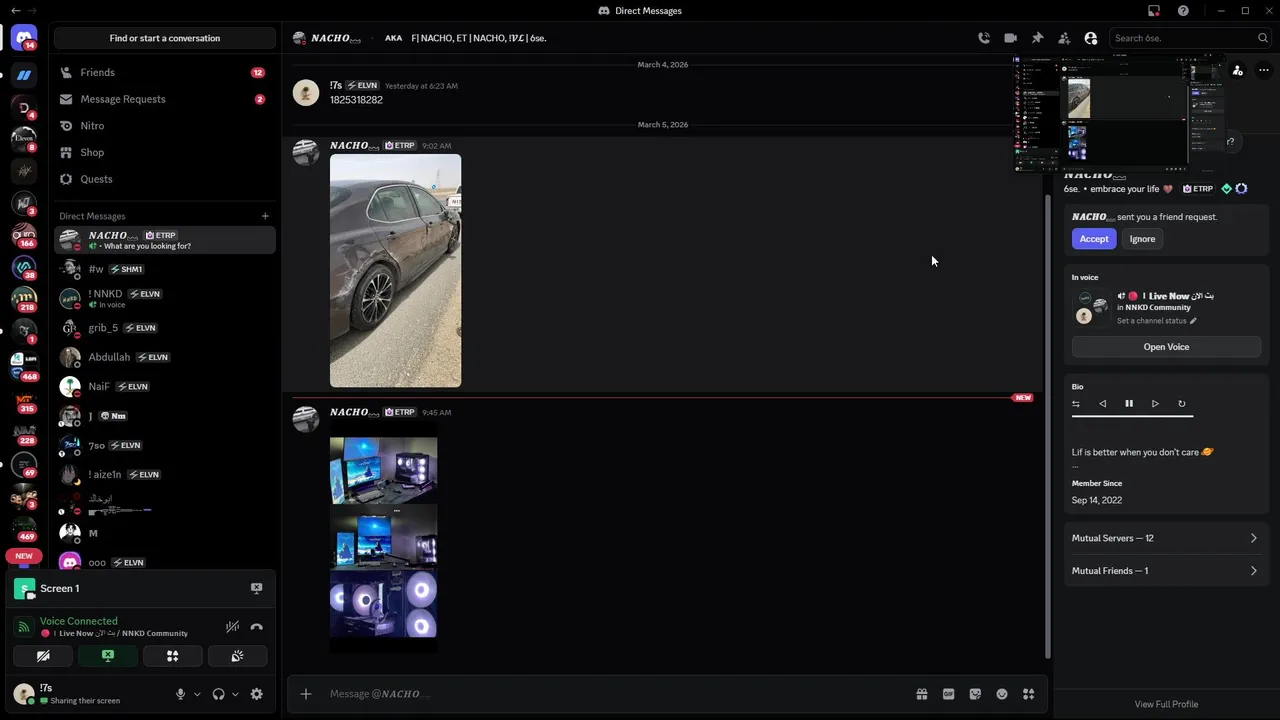
Task: Start a voice call with NACHO
Action: 984,38
